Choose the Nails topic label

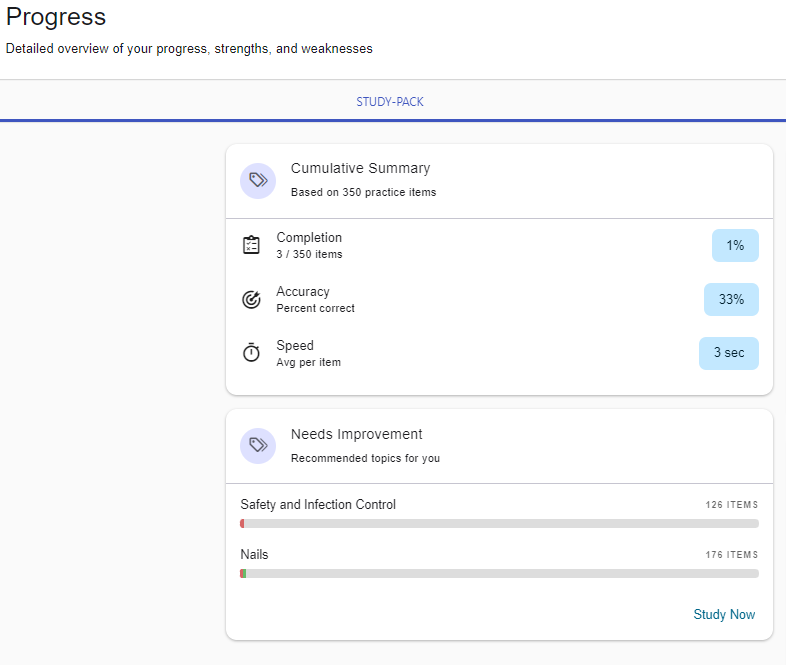pos(254,554)
